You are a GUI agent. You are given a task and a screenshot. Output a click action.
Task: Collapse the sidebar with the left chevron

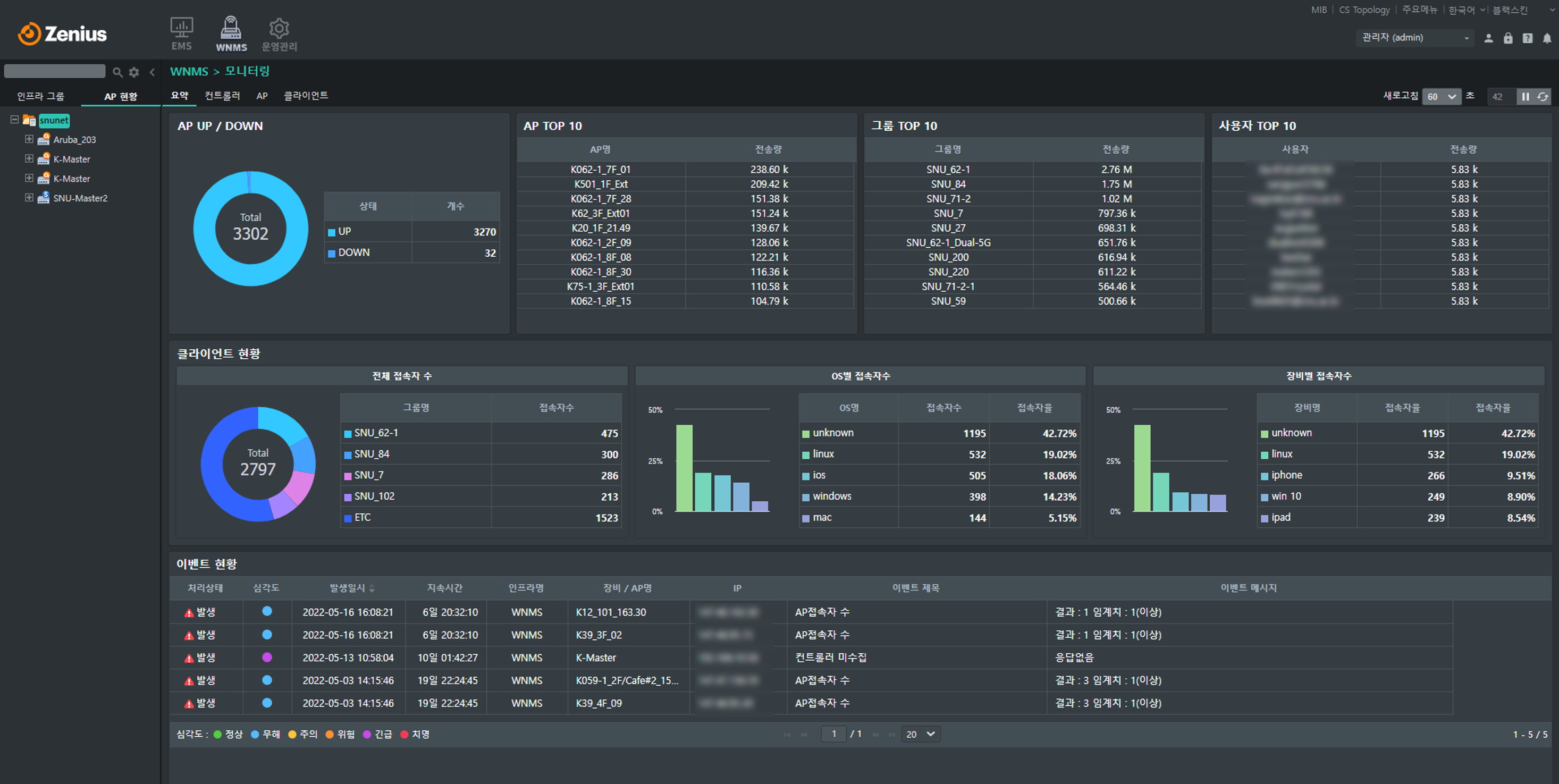152,72
